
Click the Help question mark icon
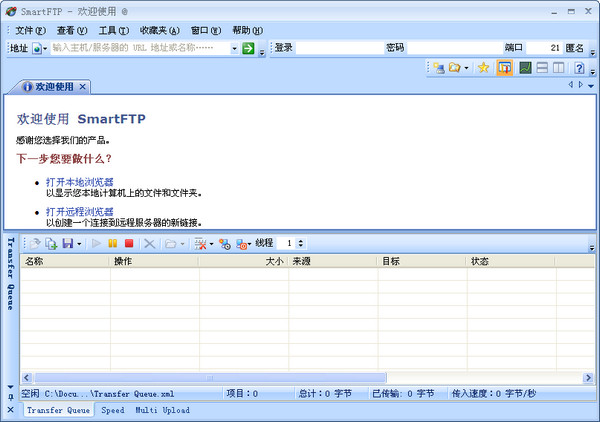(579, 68)
